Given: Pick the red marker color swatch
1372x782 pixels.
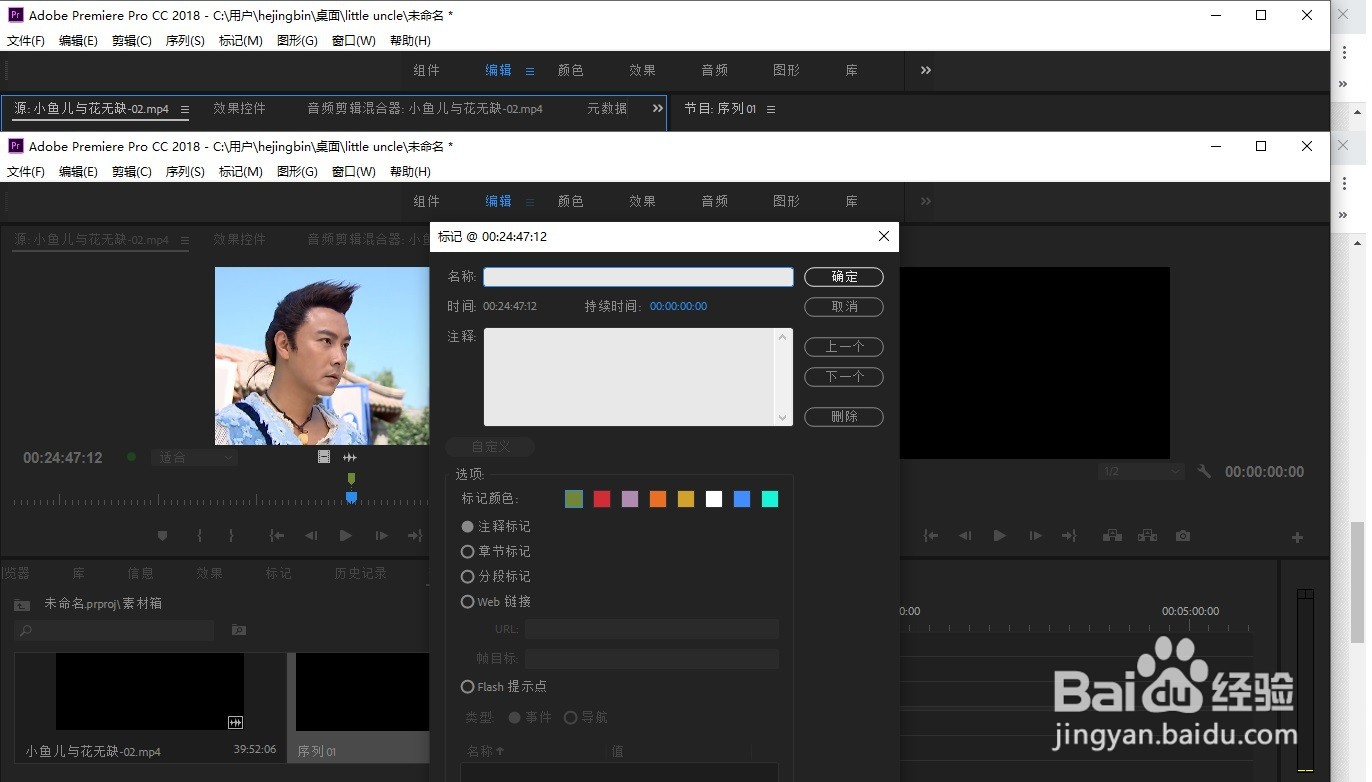Looking at the screenshot, I should click(601, 498).
